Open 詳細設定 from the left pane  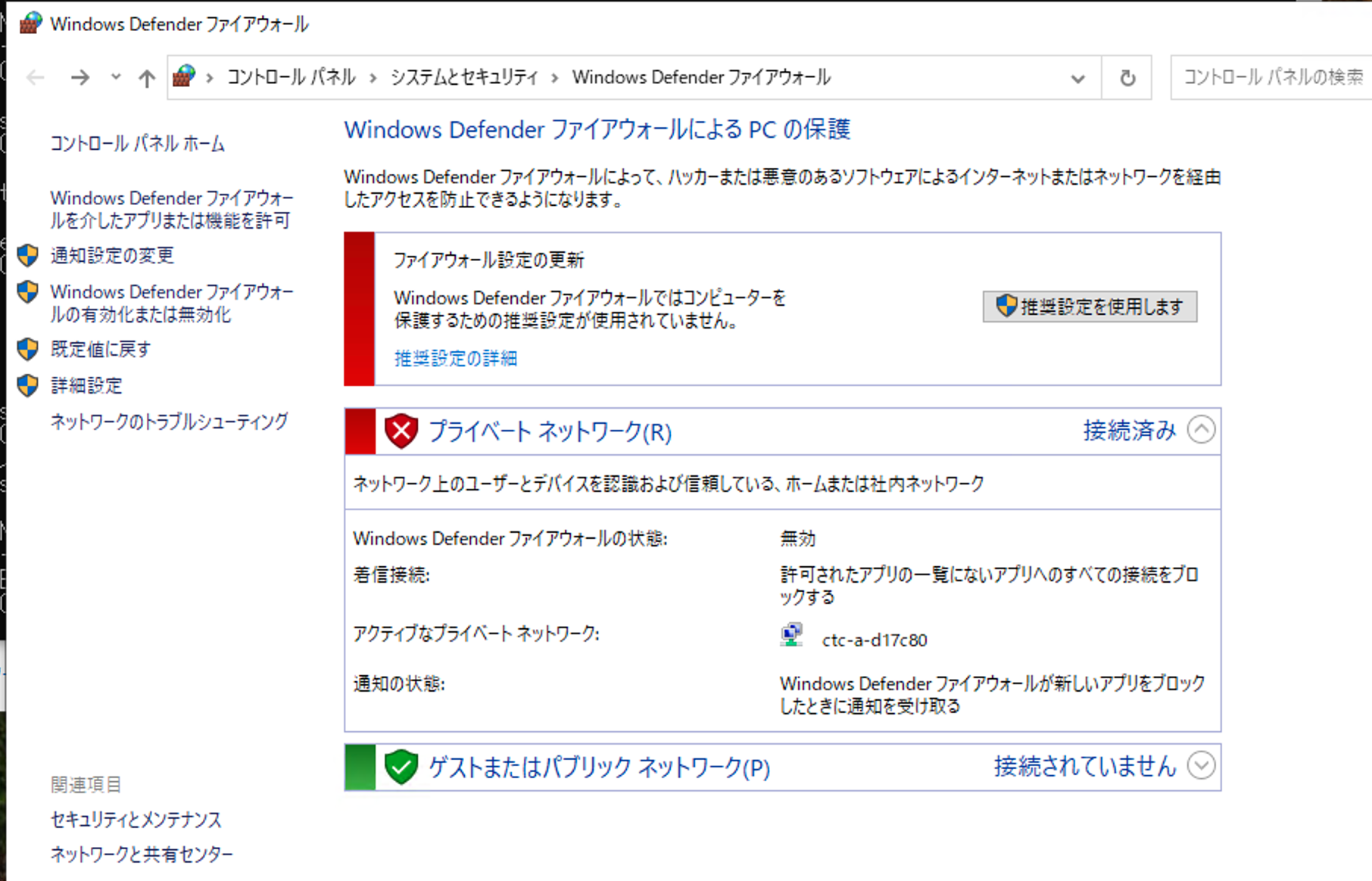click(x=86, y=385)
